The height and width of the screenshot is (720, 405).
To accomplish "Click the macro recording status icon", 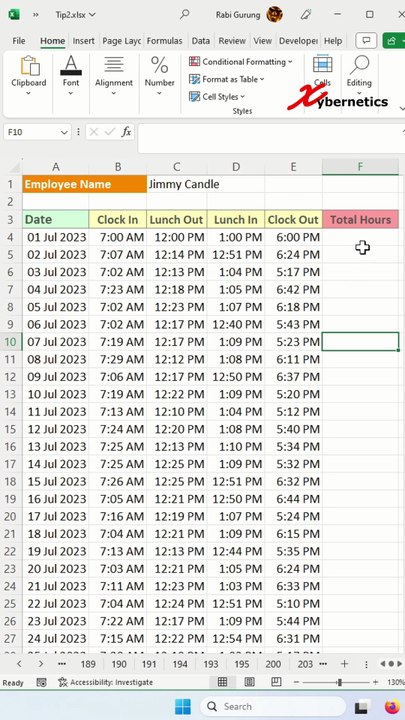I will point(41,682).
